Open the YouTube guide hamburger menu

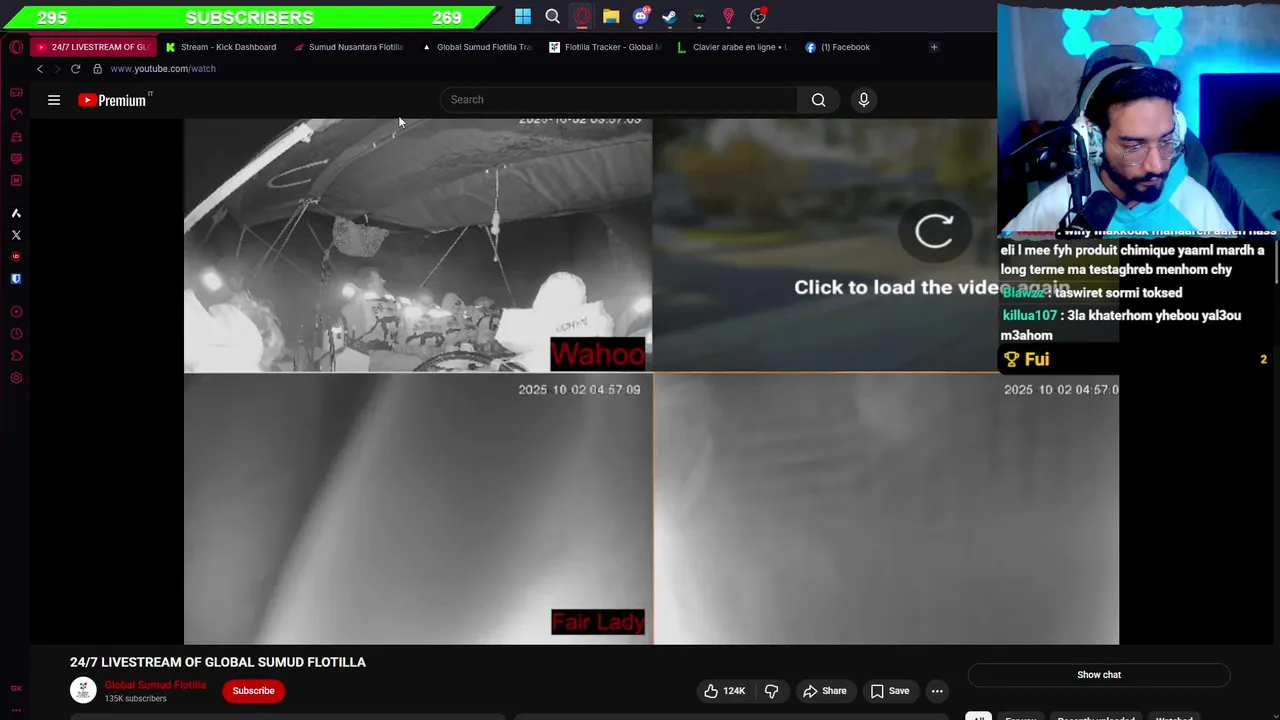pos(54,100)
